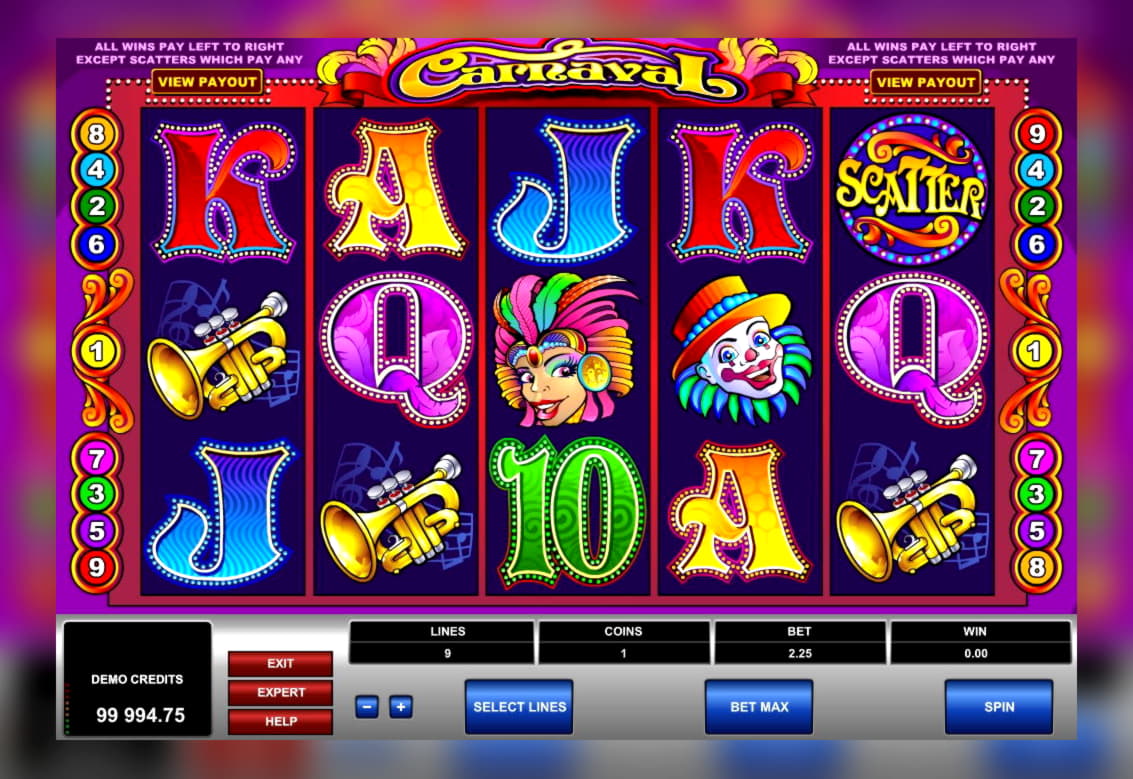
Task: Decrease coin size with minus button
Action: click(x=367, y=706)
